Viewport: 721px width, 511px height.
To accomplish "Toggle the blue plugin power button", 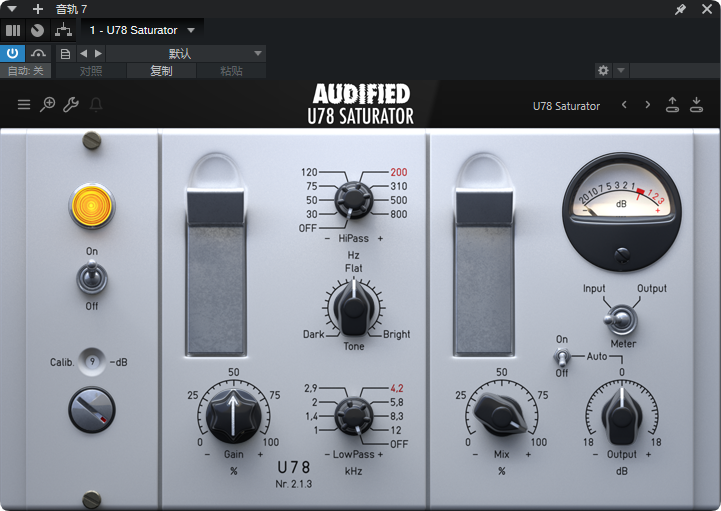I will pyautogui.click(x=12, y=53).
